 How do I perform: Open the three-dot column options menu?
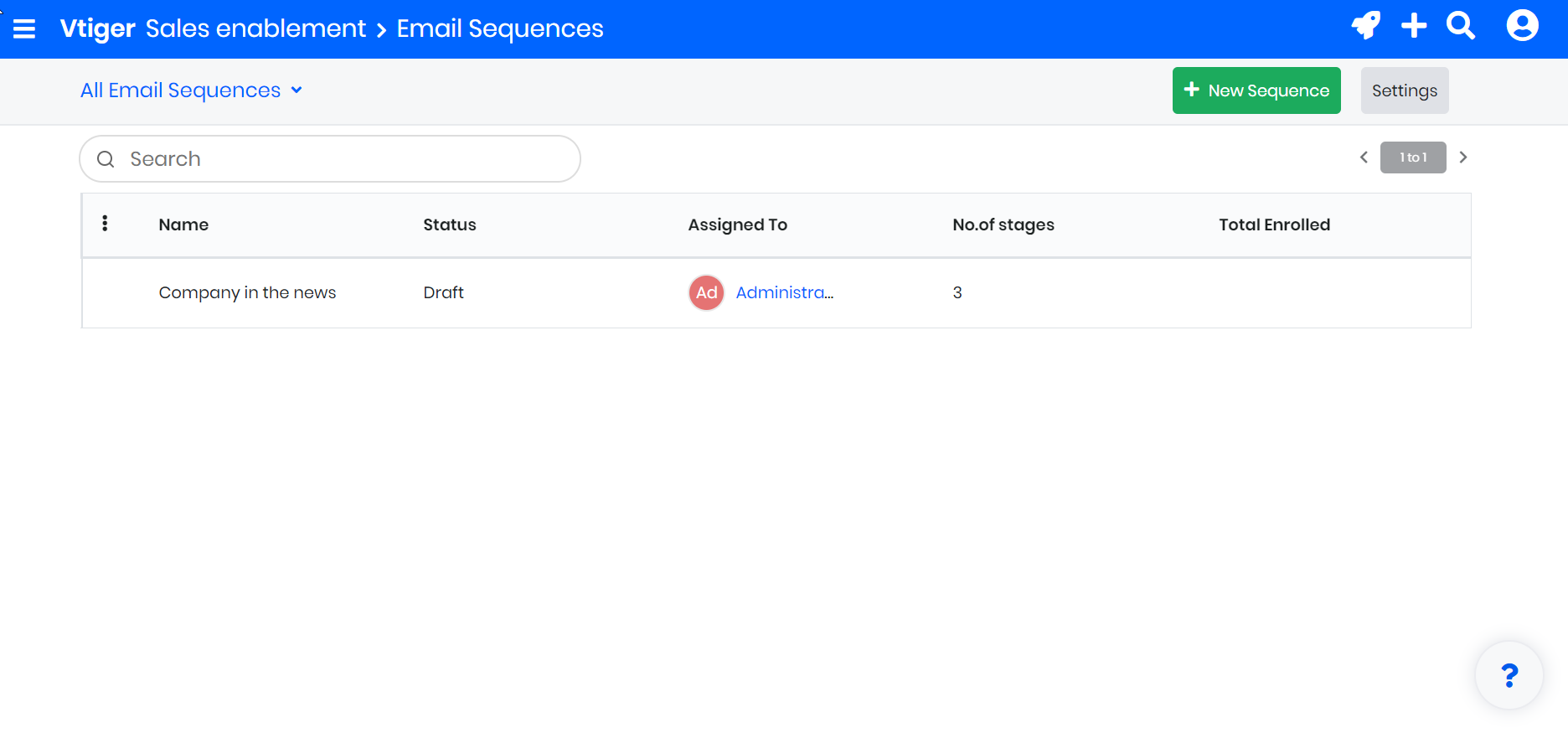pos(105,224)
